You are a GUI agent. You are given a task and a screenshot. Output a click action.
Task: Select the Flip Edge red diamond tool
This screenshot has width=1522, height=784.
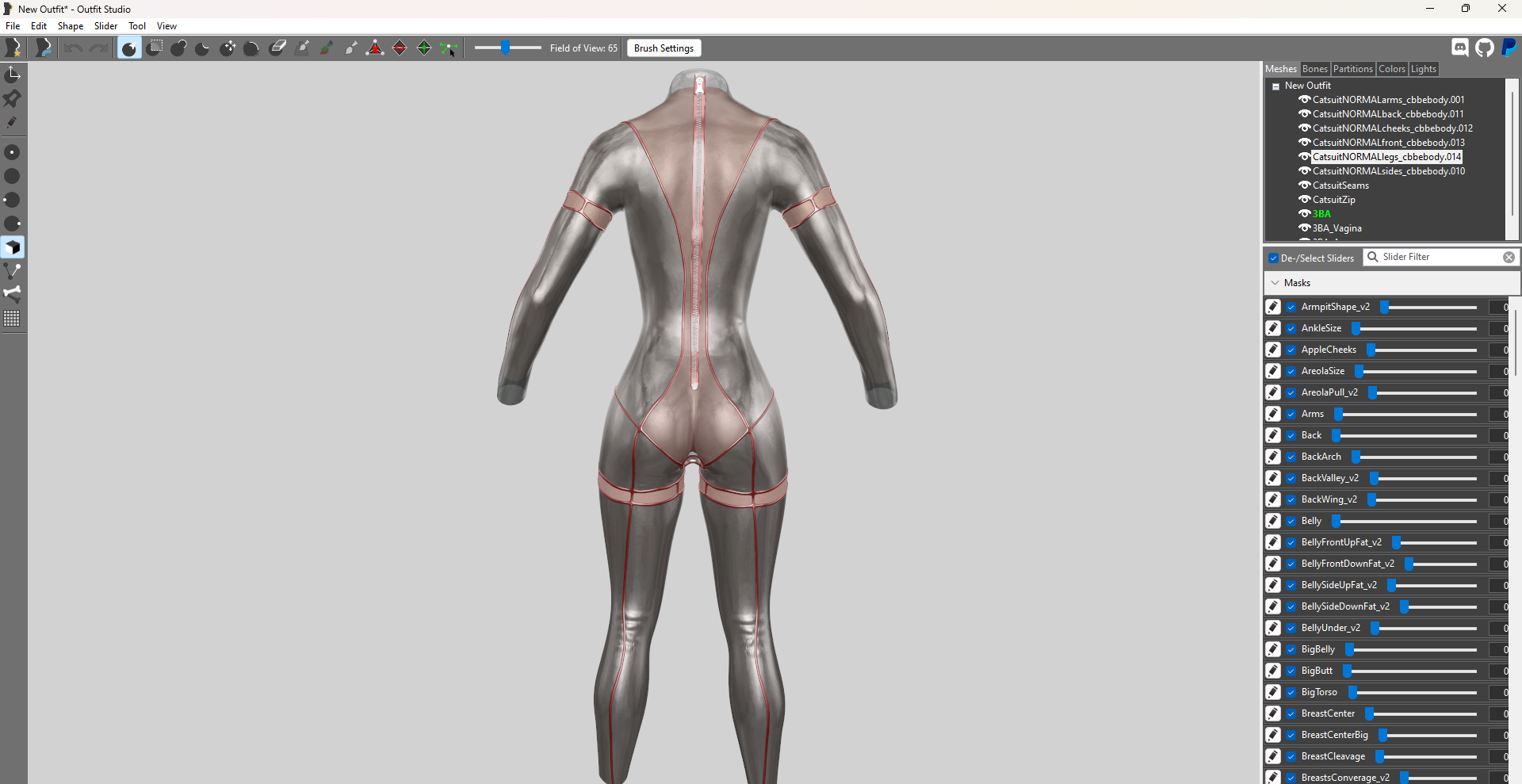tap(400, 48)
